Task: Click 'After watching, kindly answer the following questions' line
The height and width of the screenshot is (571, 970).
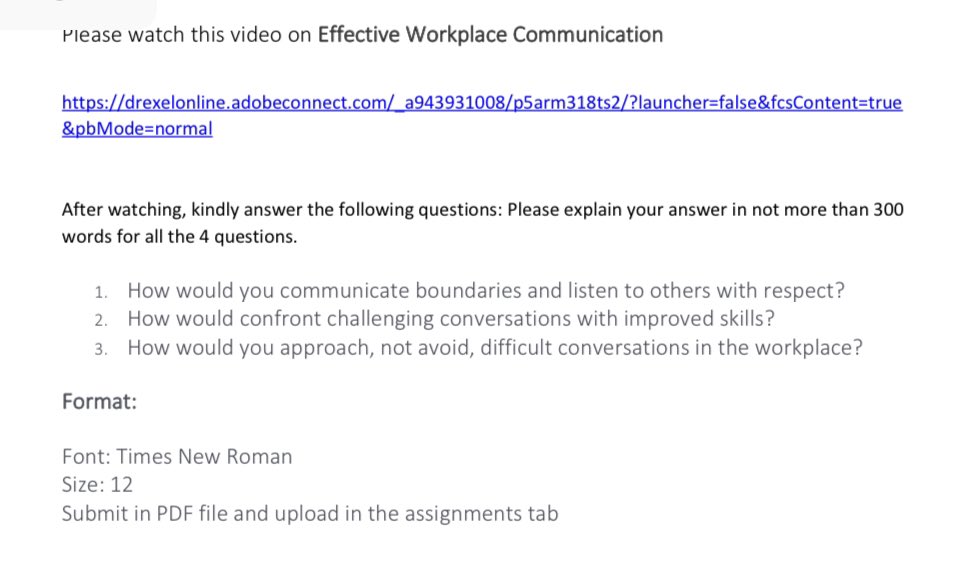Action: [x=483, y=210]
